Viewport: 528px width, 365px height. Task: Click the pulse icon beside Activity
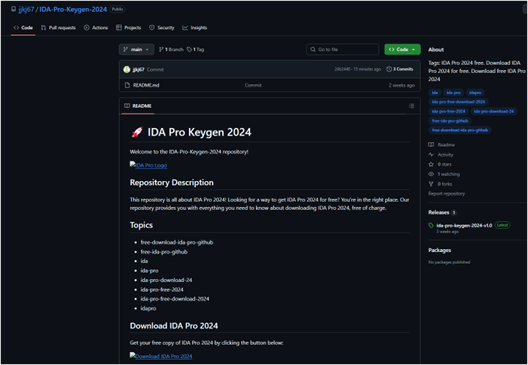tap(431, 155)
